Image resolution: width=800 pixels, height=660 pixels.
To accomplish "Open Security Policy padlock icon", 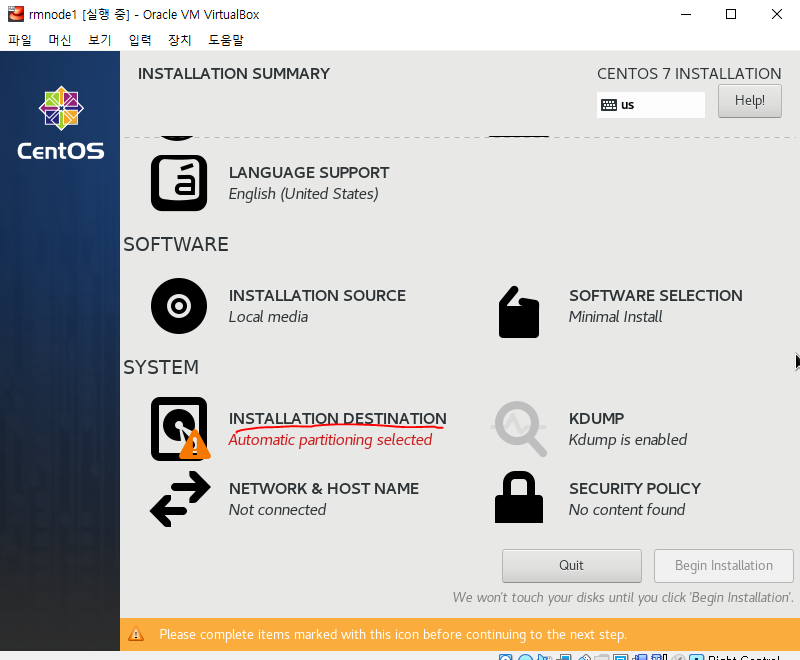I will pyautogui.click(x=519, y=497).
